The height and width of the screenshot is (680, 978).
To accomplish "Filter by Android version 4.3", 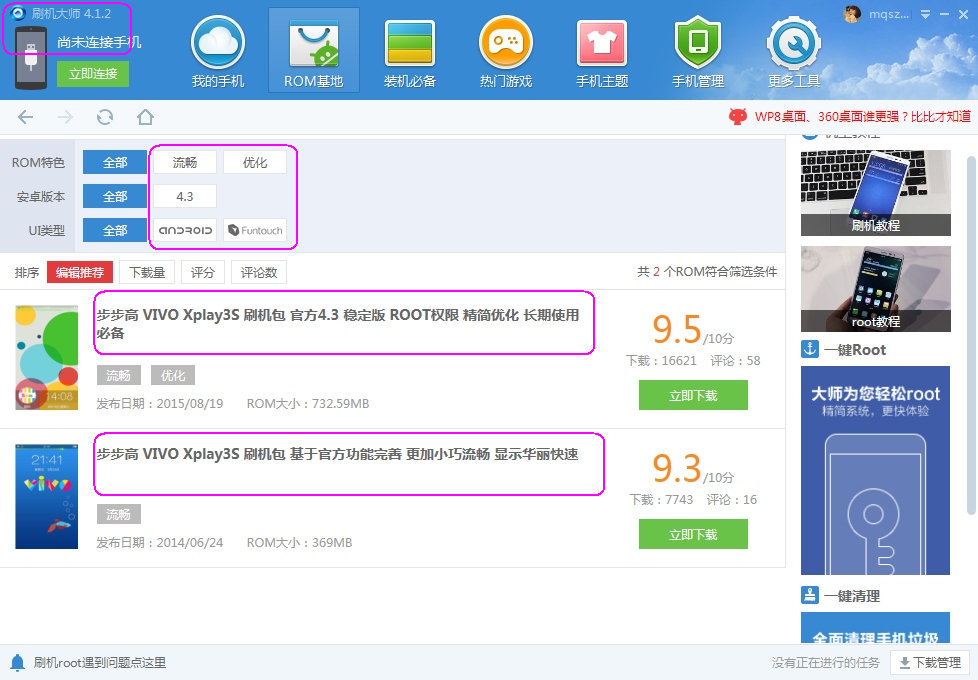I will [x=185, y=196].
